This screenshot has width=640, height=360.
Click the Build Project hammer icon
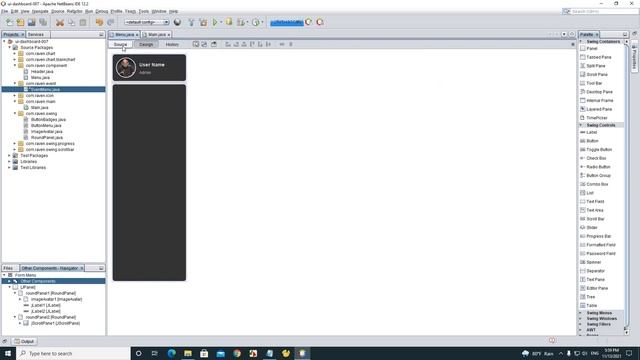pos(191,22)
